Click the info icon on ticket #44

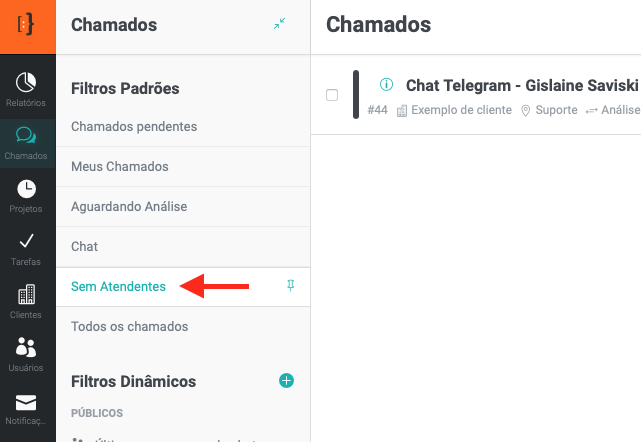[387, 84]
